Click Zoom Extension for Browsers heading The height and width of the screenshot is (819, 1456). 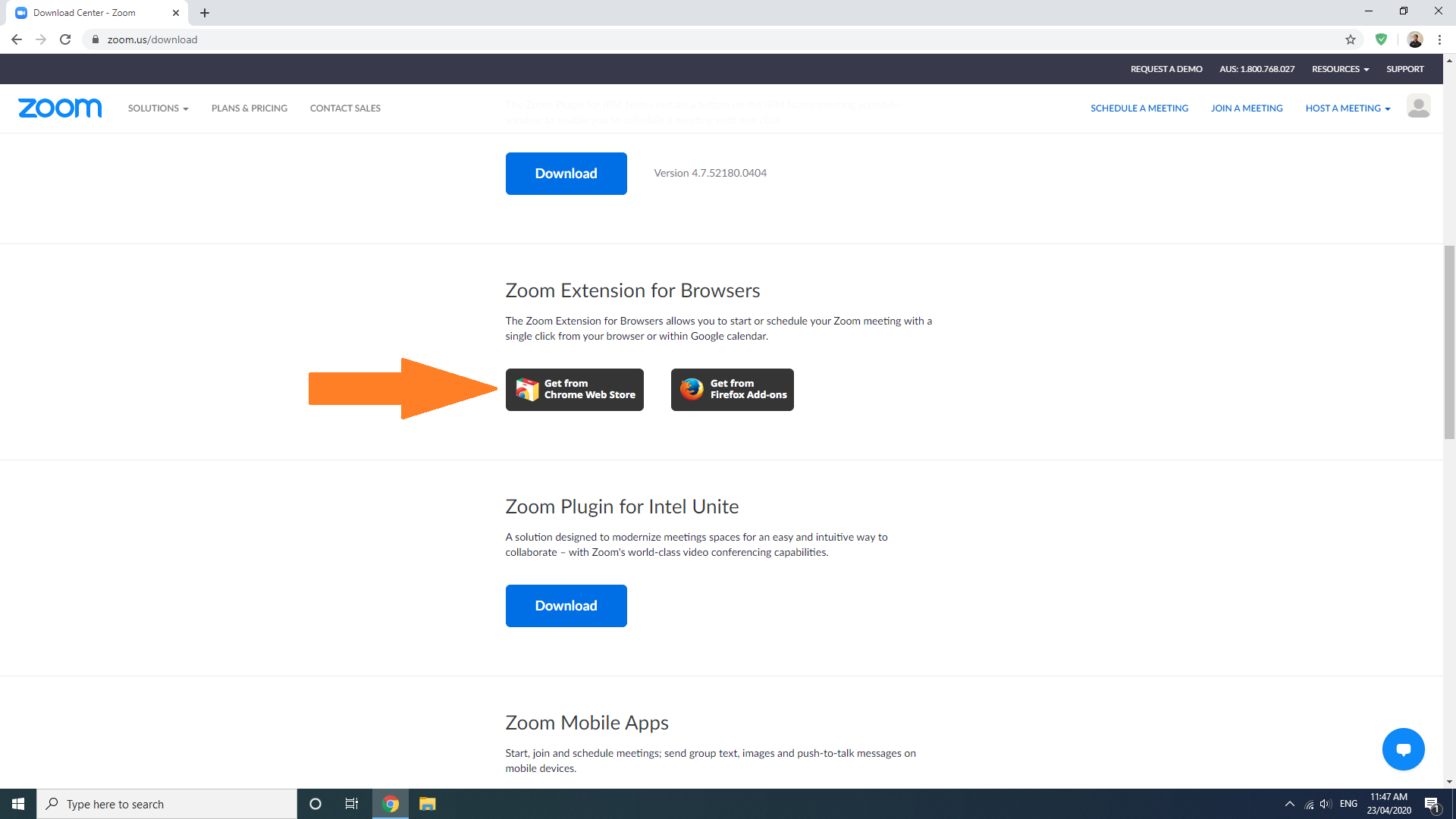tap(632, 290)
